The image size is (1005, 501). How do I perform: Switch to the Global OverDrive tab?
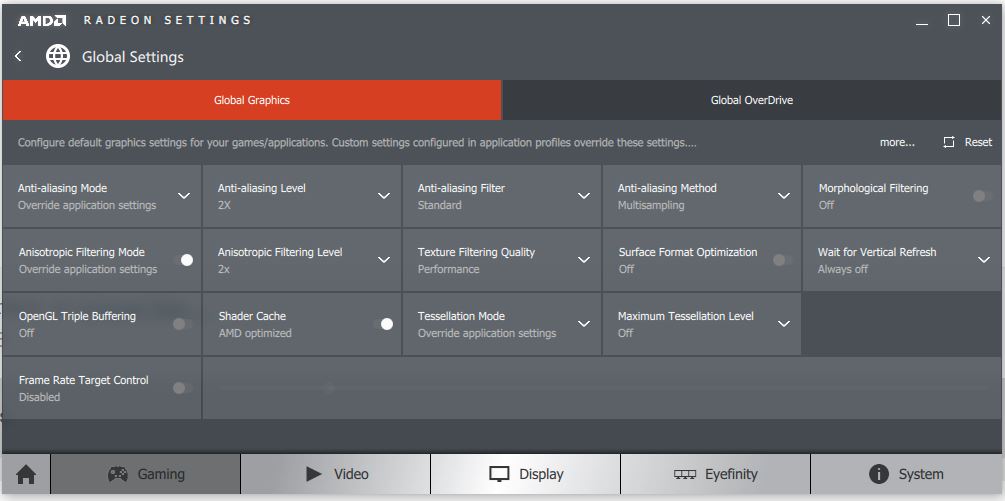point(751,100)
